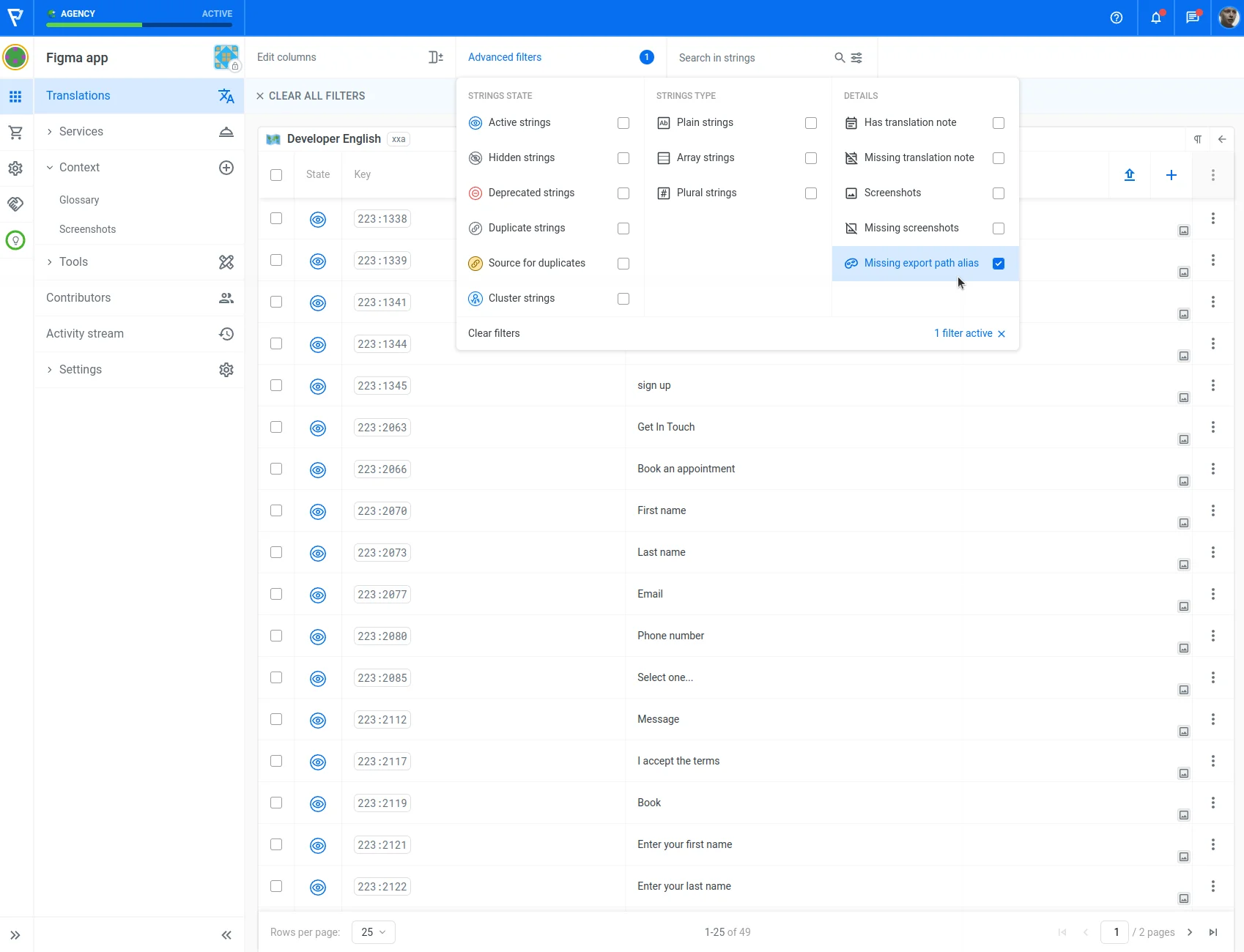The width and height of the screenshot is (1244, 952).
Task: Open the help question mark icon
Action: (1116, 18)
